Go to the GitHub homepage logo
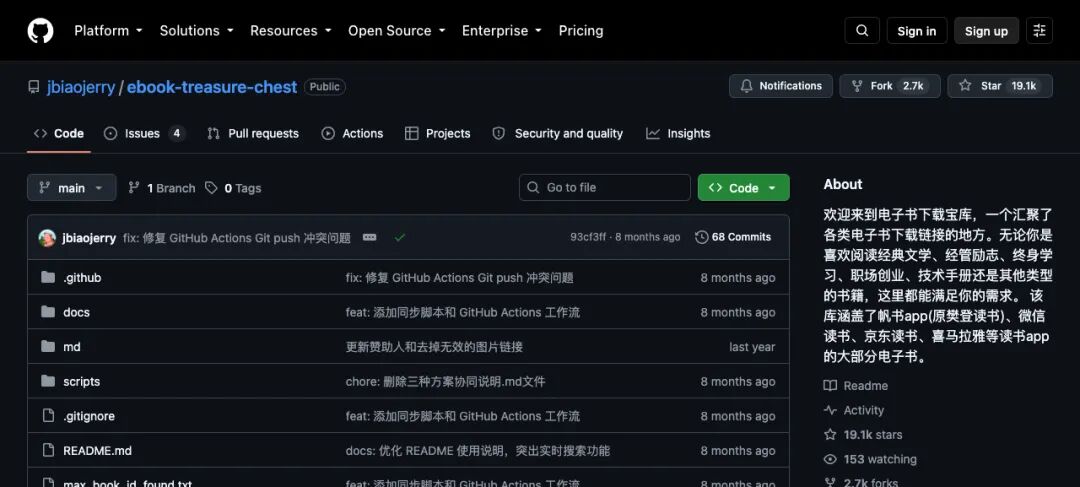The width and height of the screenshot is (1080, 487). [40, 30]
